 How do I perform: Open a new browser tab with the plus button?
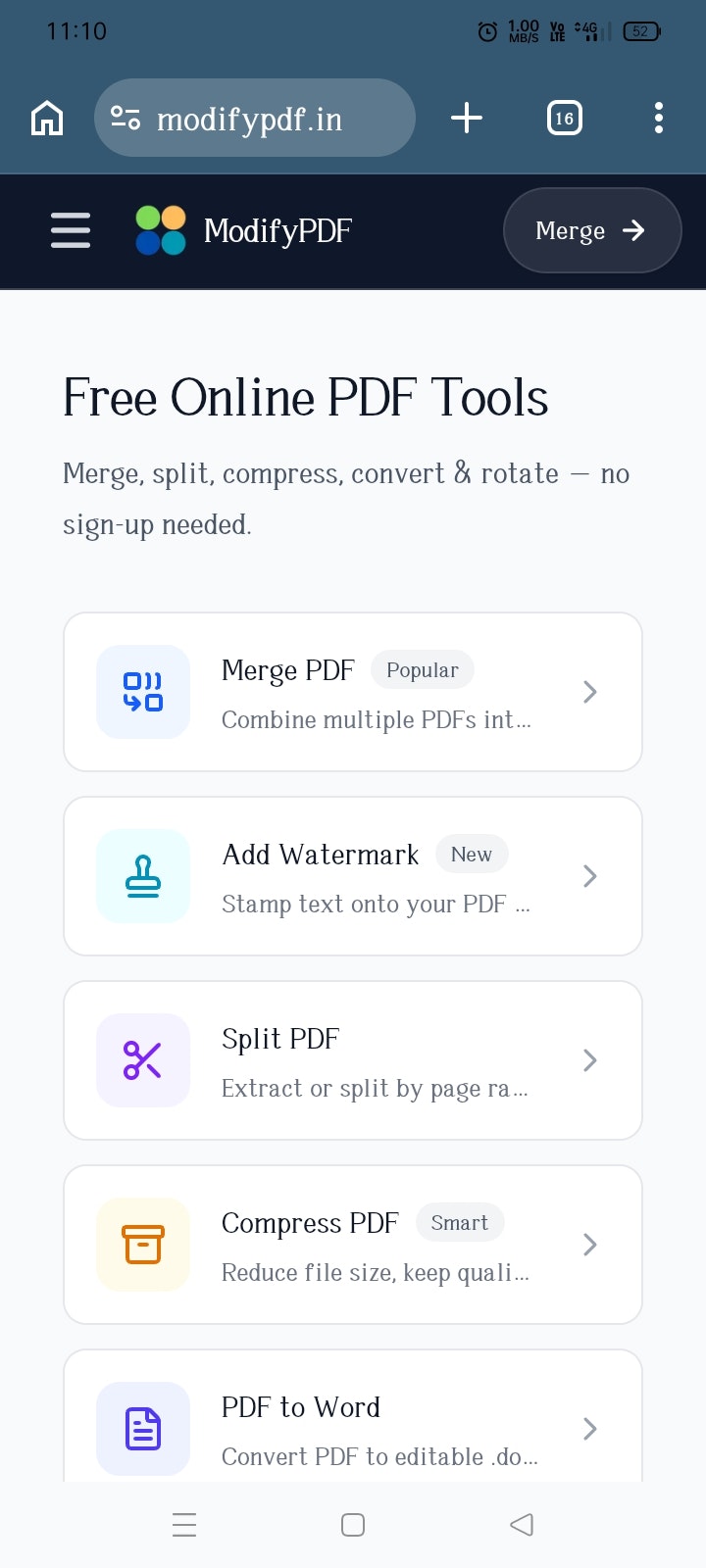pyautogui.click(x=466, y=118)
